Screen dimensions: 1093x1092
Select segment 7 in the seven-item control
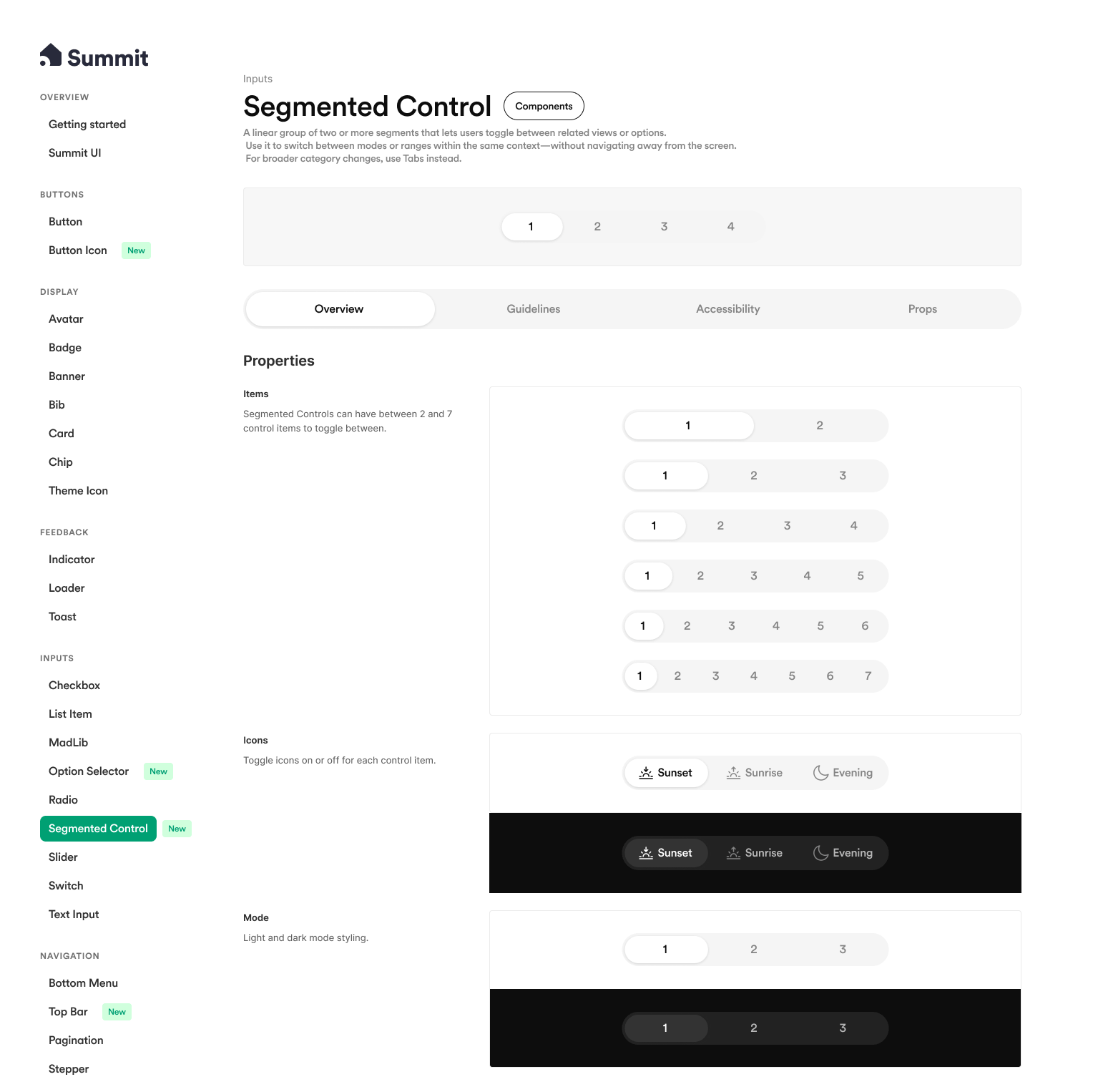[x=868, y=676]
